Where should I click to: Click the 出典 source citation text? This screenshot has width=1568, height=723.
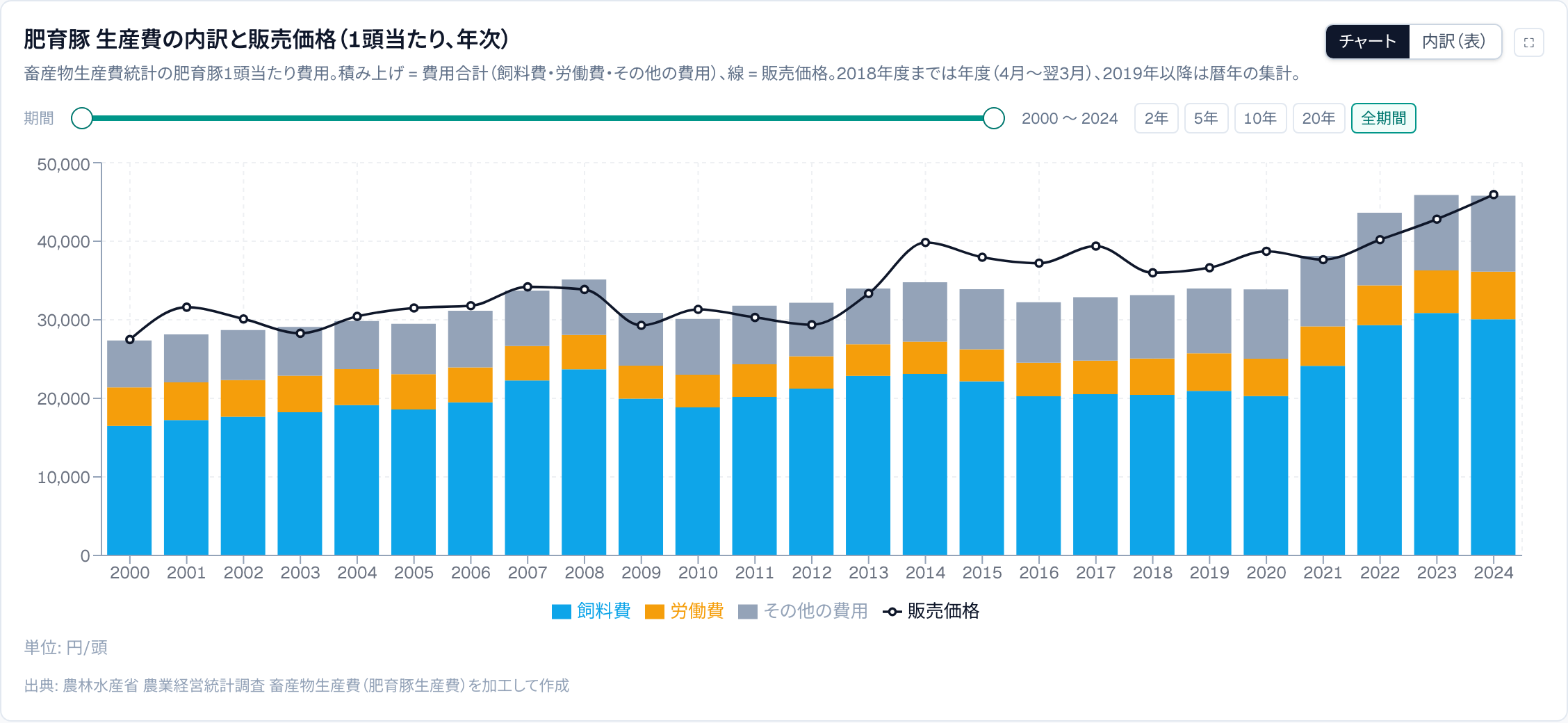pos(297,686)
